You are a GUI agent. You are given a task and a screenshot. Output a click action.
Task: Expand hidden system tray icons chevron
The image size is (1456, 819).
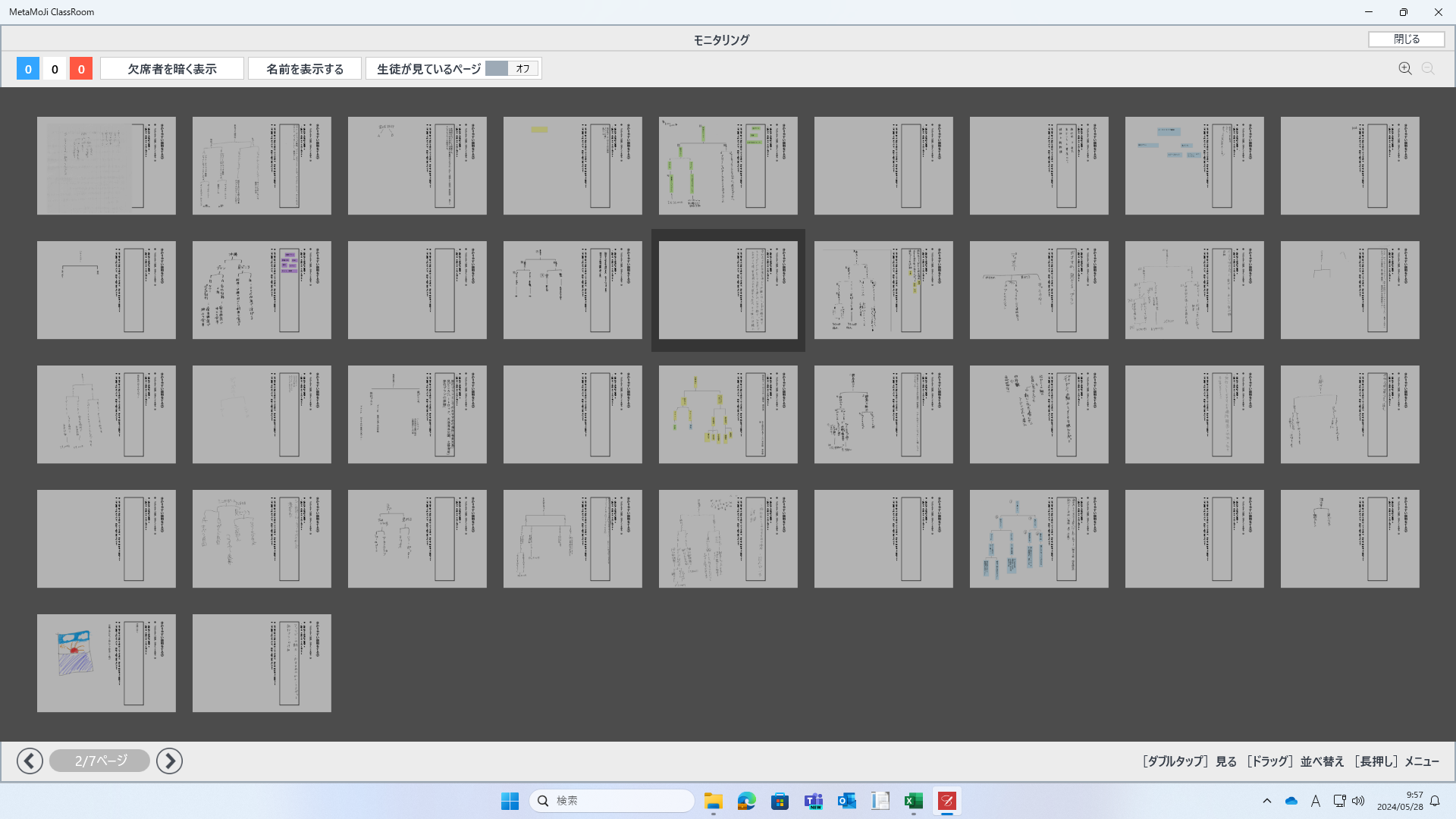[x=1266, y=801]
